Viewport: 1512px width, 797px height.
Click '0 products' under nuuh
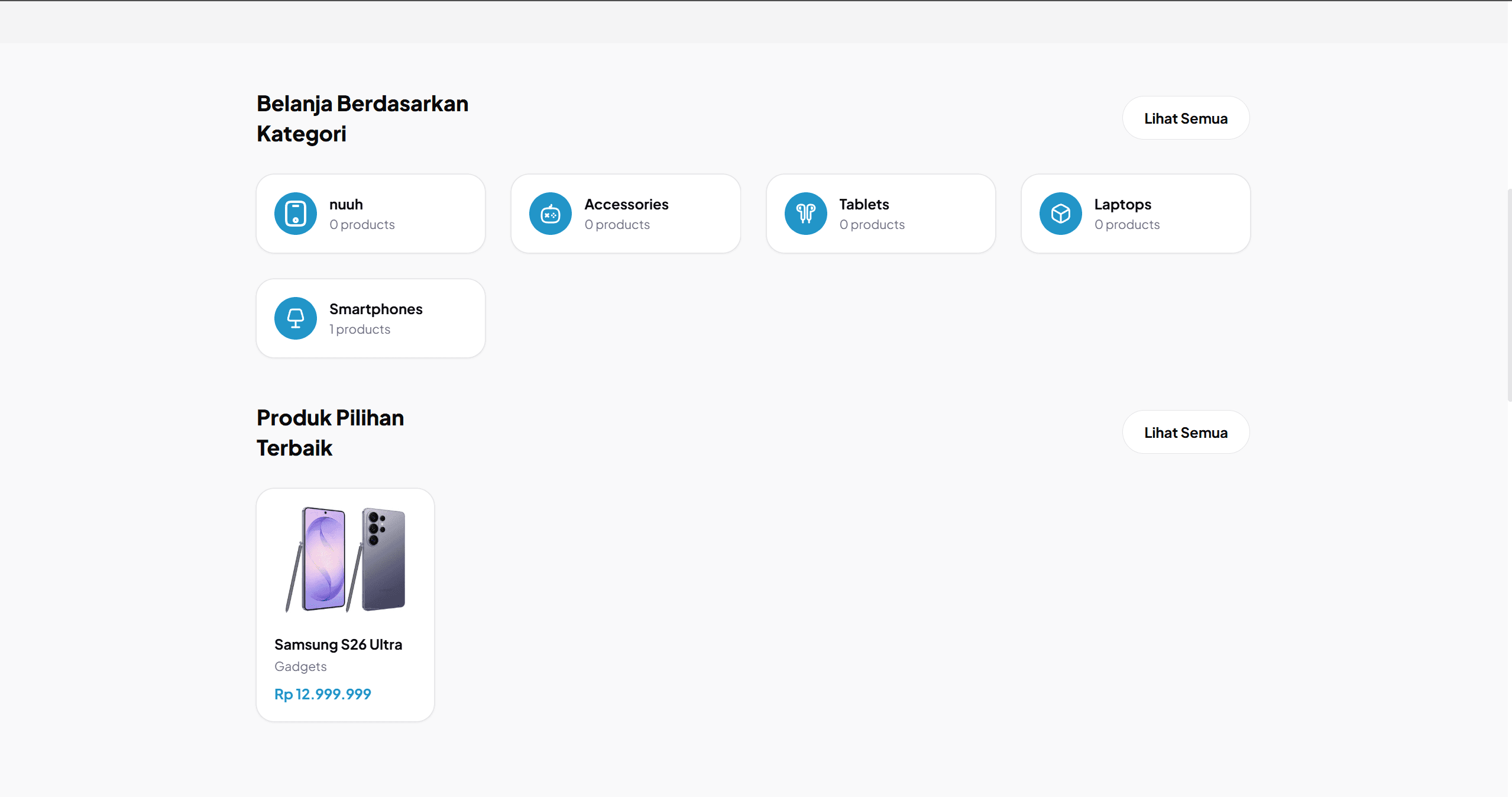click(x=362, y=225)
